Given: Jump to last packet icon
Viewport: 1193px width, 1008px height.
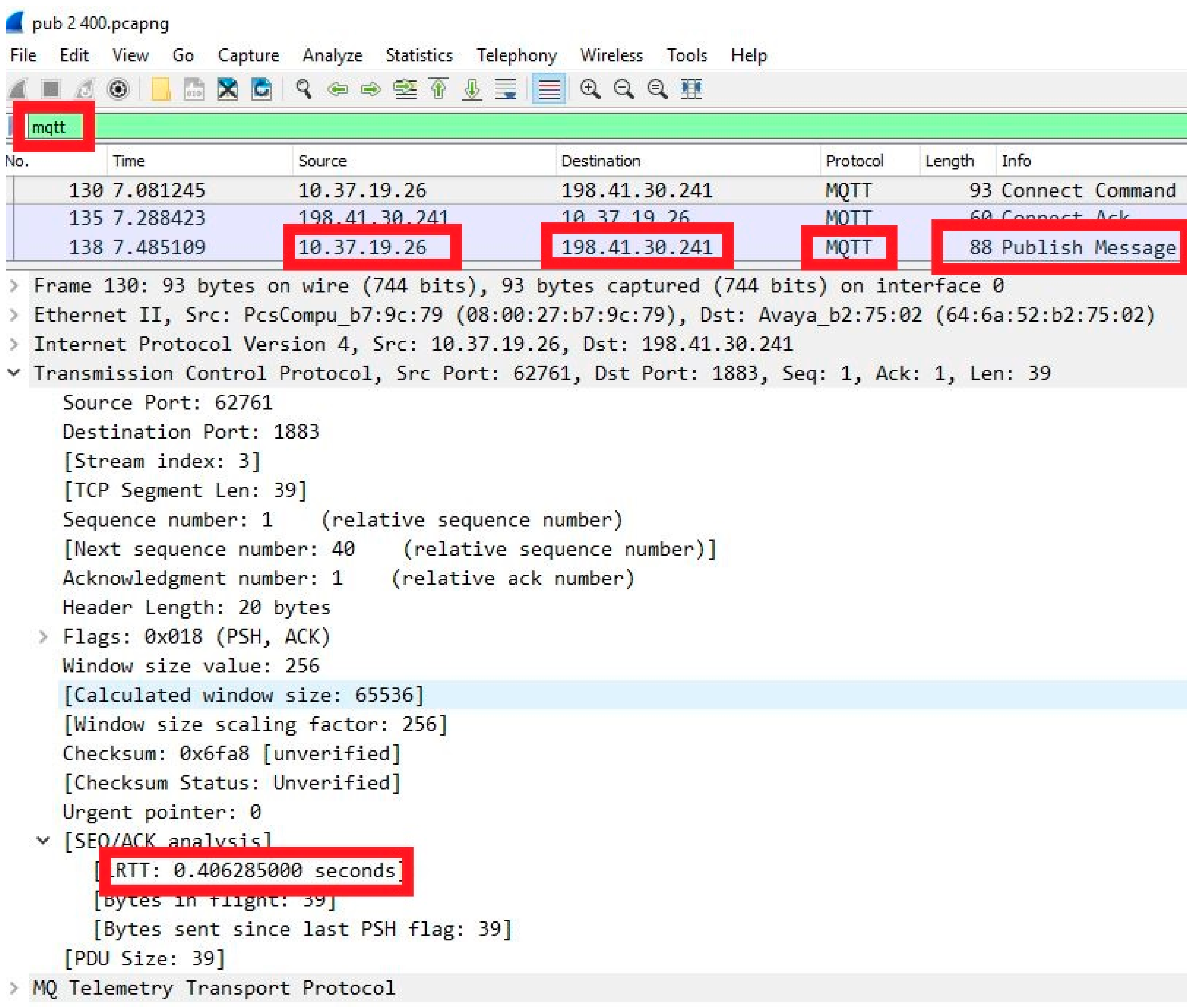Looking at the screenshot, I should tap(472, 89).
